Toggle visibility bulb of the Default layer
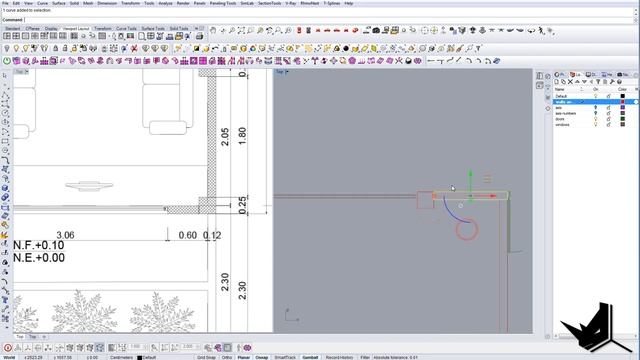640x360 pixels. 596,96
